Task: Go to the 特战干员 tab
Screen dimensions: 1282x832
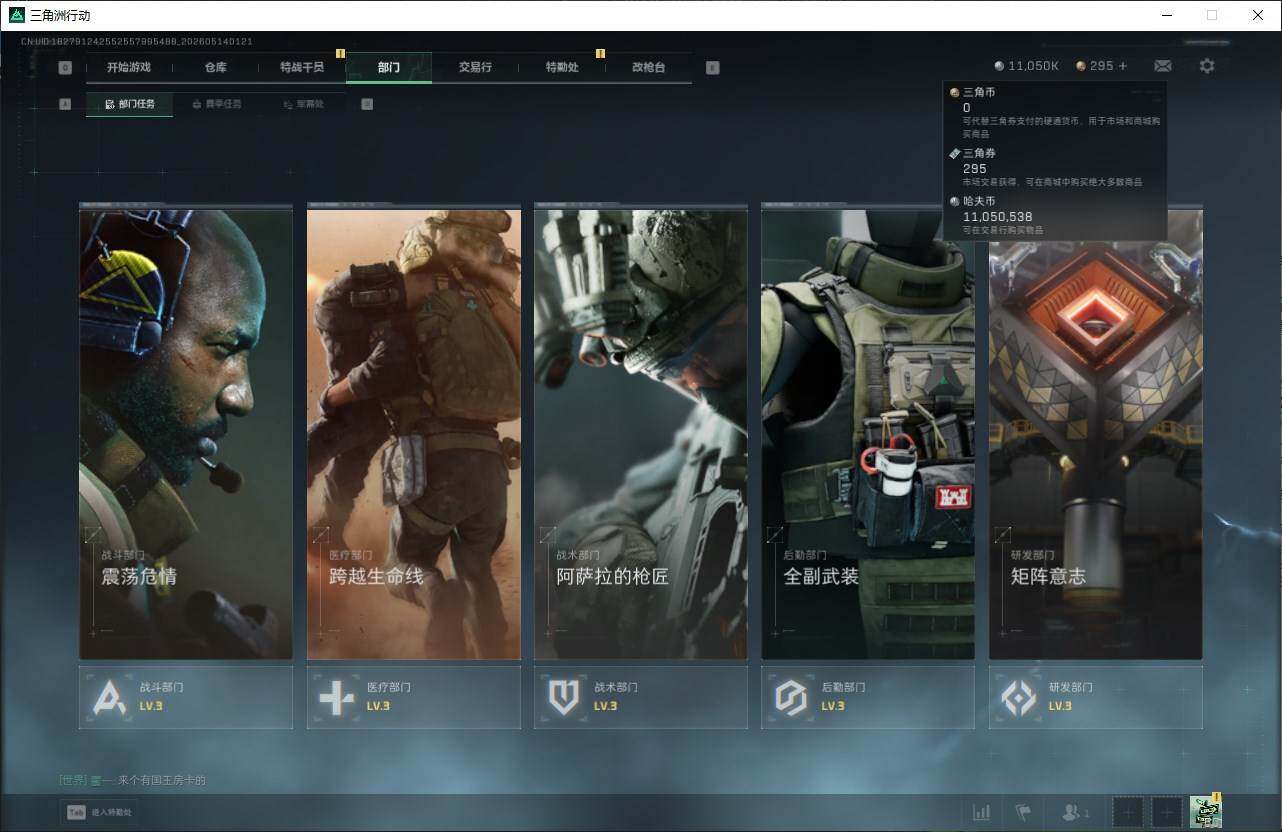Action: [x=302, y=67]
